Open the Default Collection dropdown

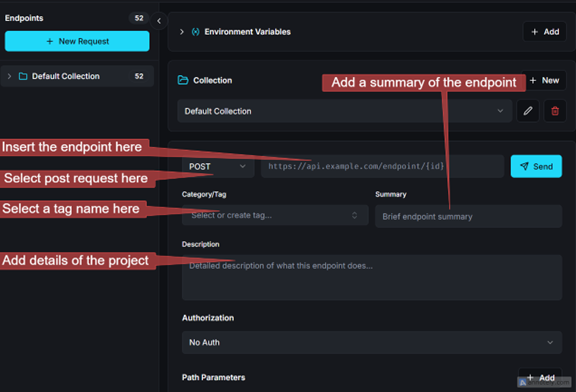pyautogui.click(x=345, y=111)
